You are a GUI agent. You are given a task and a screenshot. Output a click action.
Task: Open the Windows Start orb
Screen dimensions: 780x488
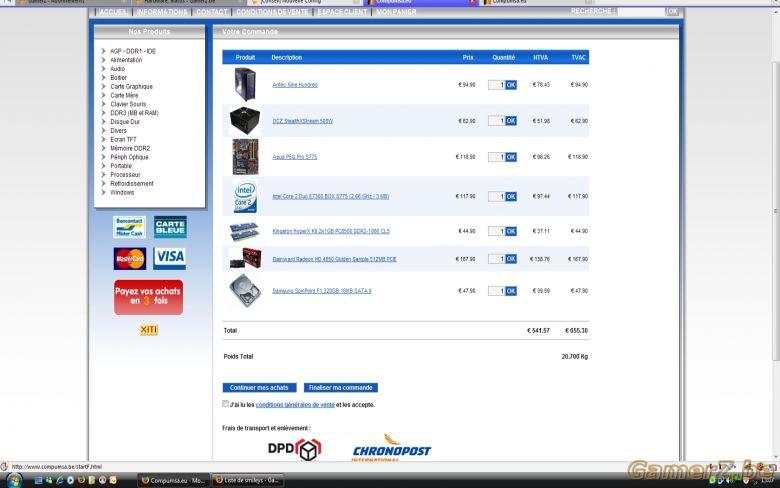coord(13,481)
